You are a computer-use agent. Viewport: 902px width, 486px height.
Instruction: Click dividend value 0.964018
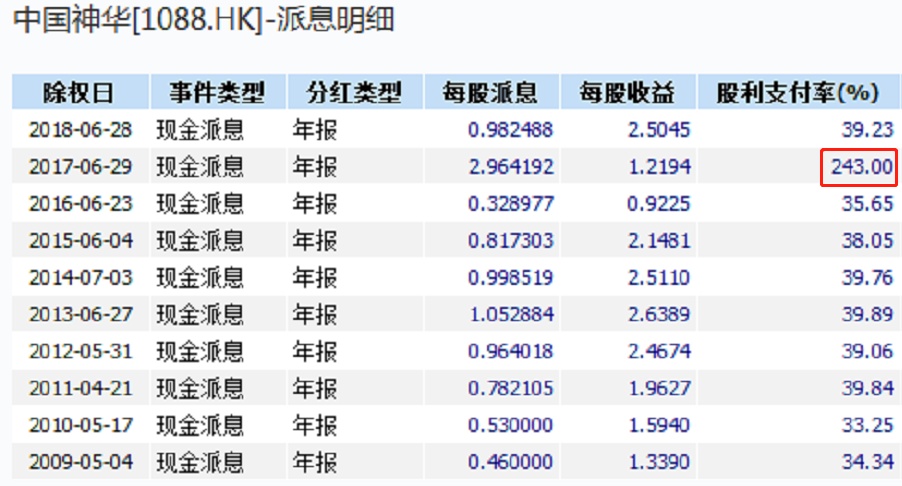click(511, 351)
